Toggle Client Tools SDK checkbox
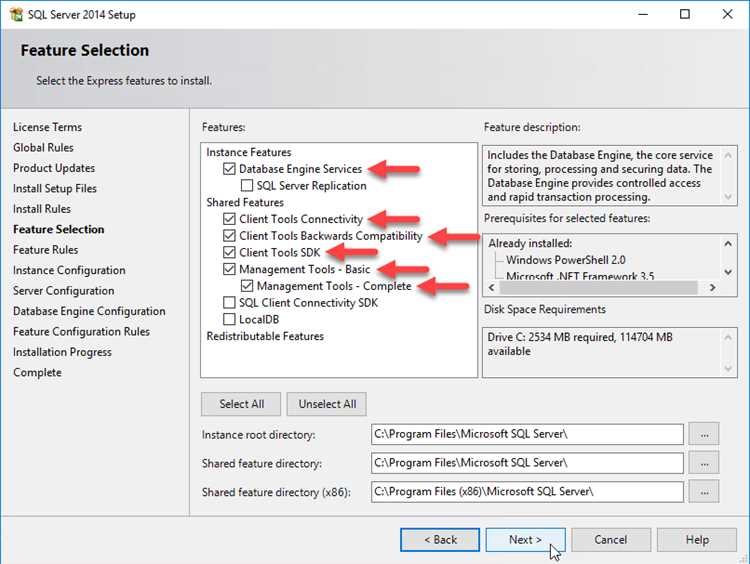Screen dimensions: 750x564 [x=229, y=253]
